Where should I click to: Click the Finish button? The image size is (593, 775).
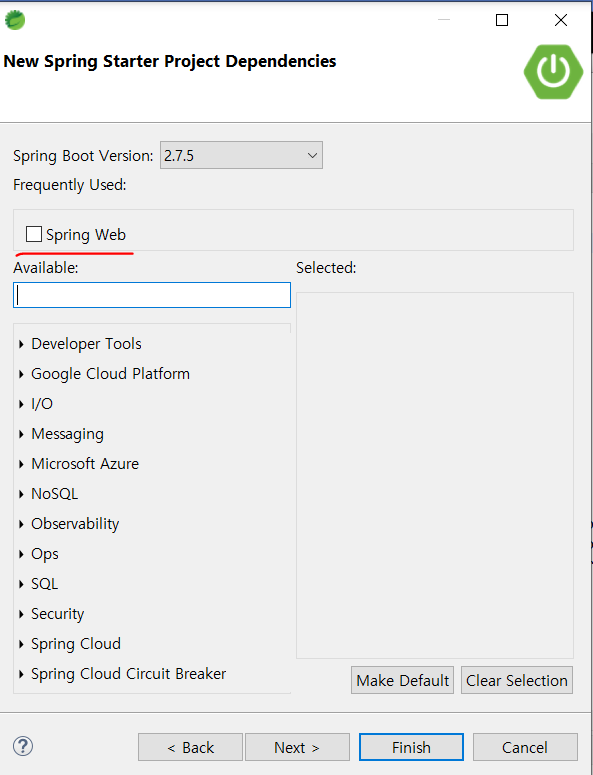tap(411, 747)
